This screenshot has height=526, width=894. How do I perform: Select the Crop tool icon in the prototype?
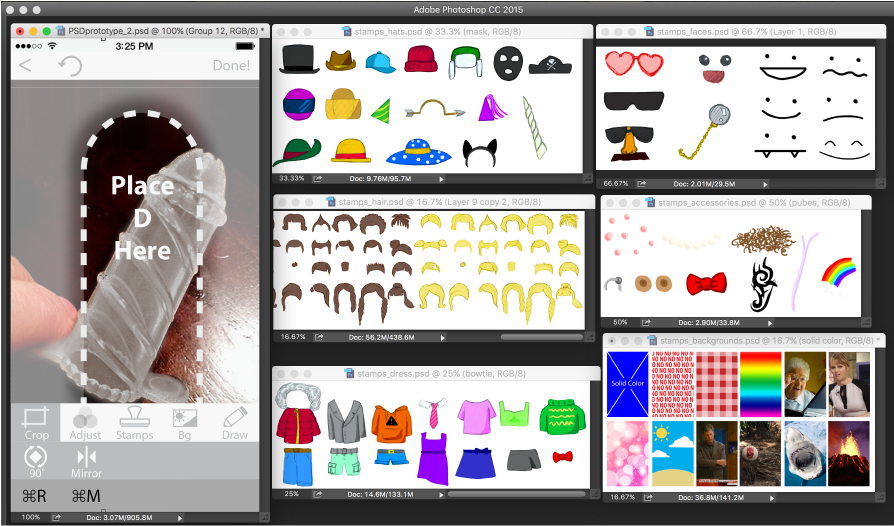pos(35,417)
